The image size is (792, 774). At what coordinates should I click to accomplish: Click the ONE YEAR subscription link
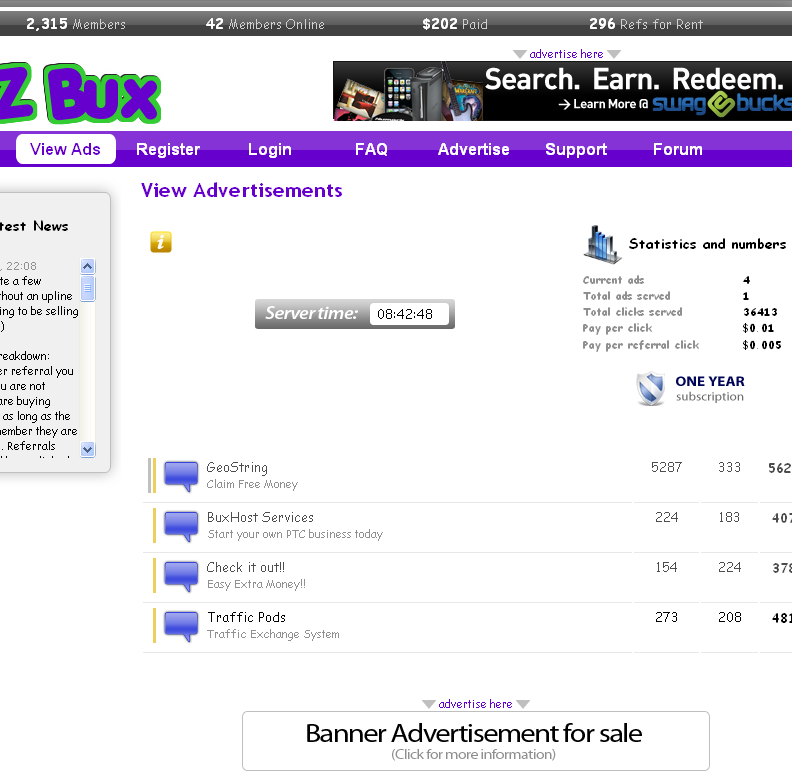(710, 389)
